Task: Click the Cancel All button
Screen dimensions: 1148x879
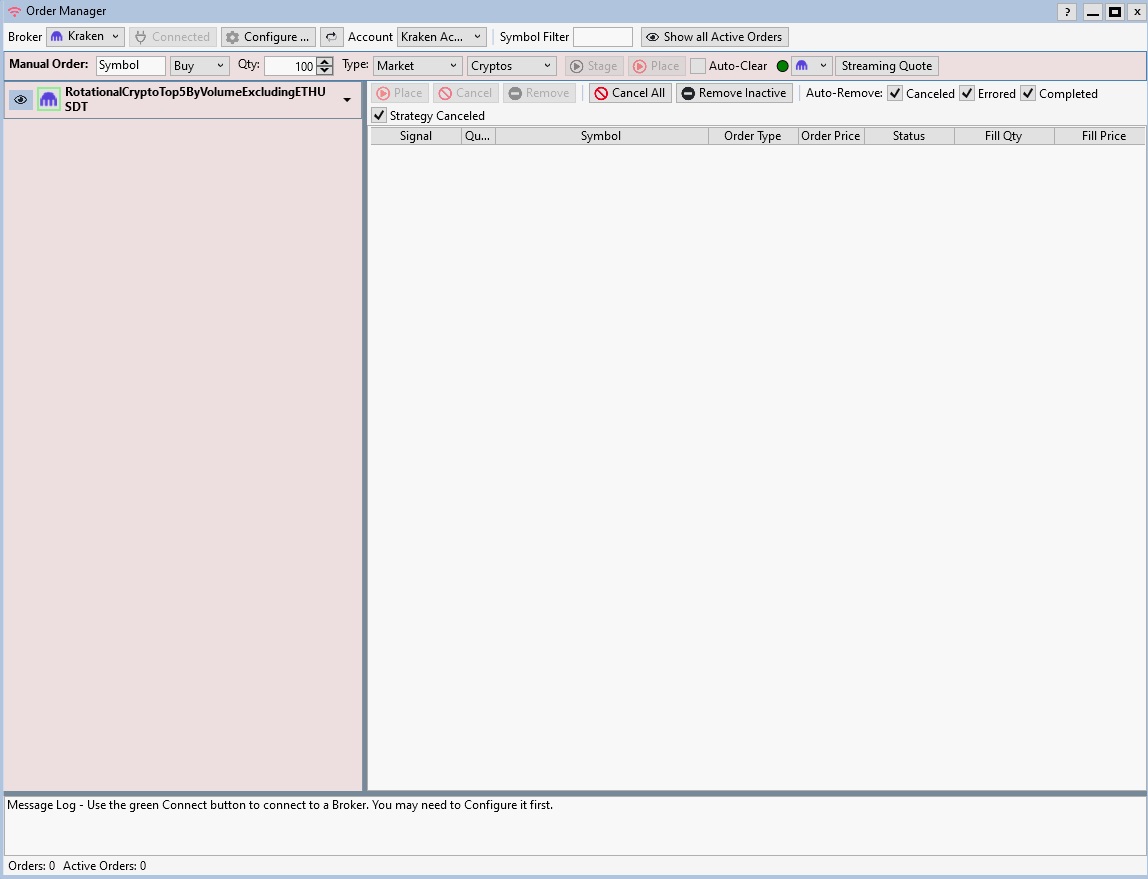Action: 629,93
